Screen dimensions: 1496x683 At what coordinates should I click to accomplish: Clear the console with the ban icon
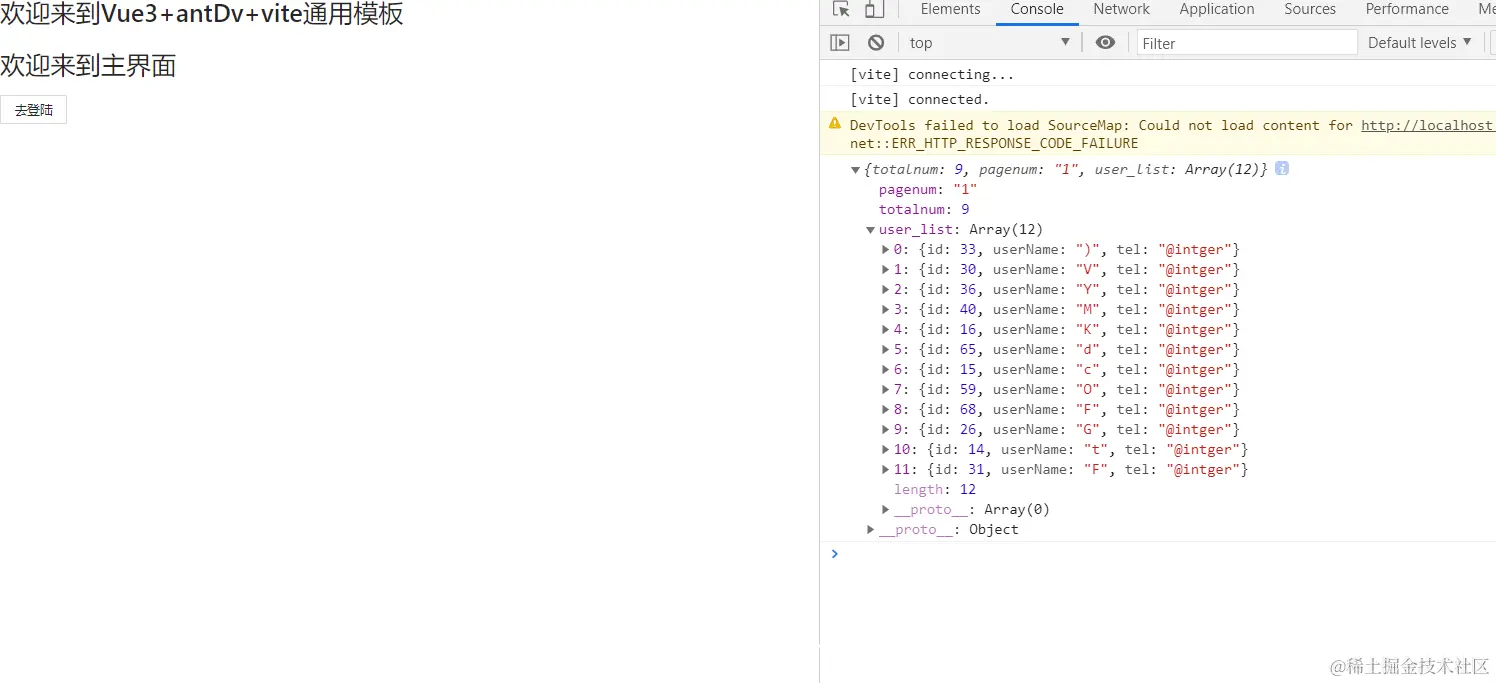click(876, 42)
